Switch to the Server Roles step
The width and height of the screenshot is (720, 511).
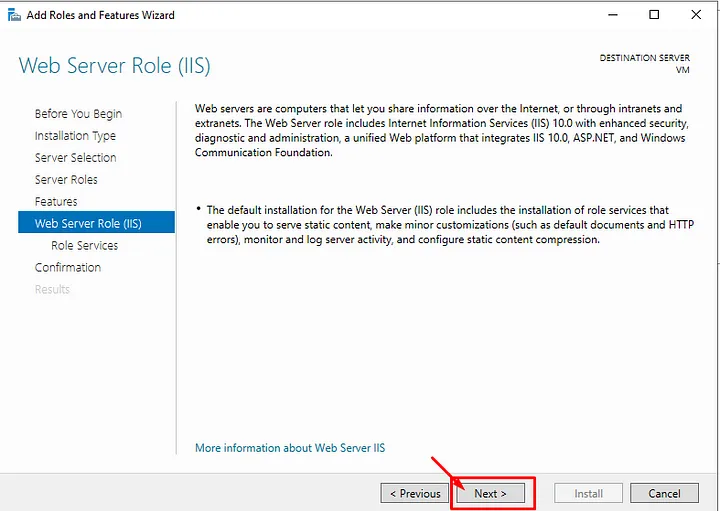click(66, 180)
